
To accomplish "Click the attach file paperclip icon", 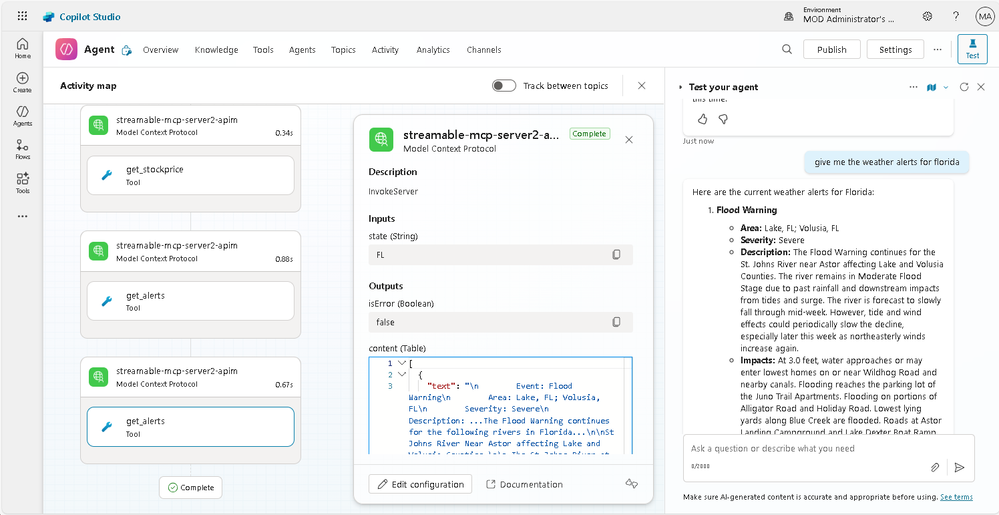I will (x=935, y=467).
